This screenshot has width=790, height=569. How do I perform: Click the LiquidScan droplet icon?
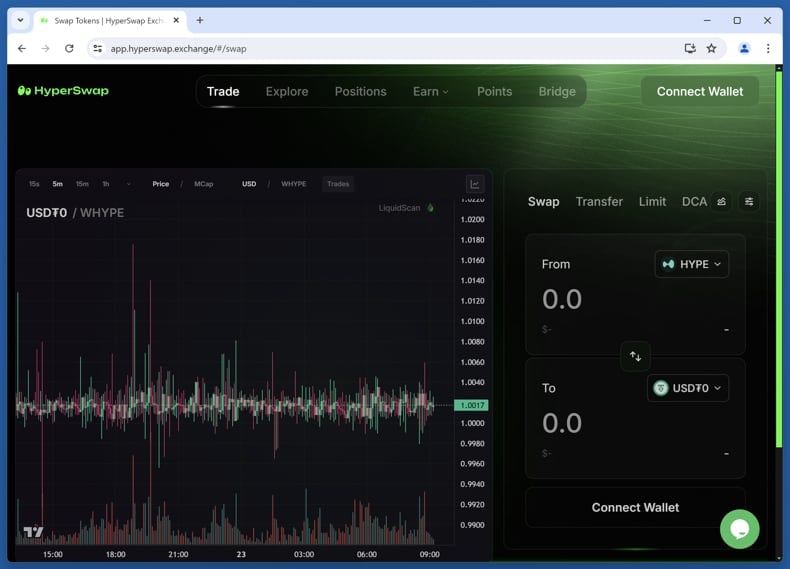[x=431, y=208]
